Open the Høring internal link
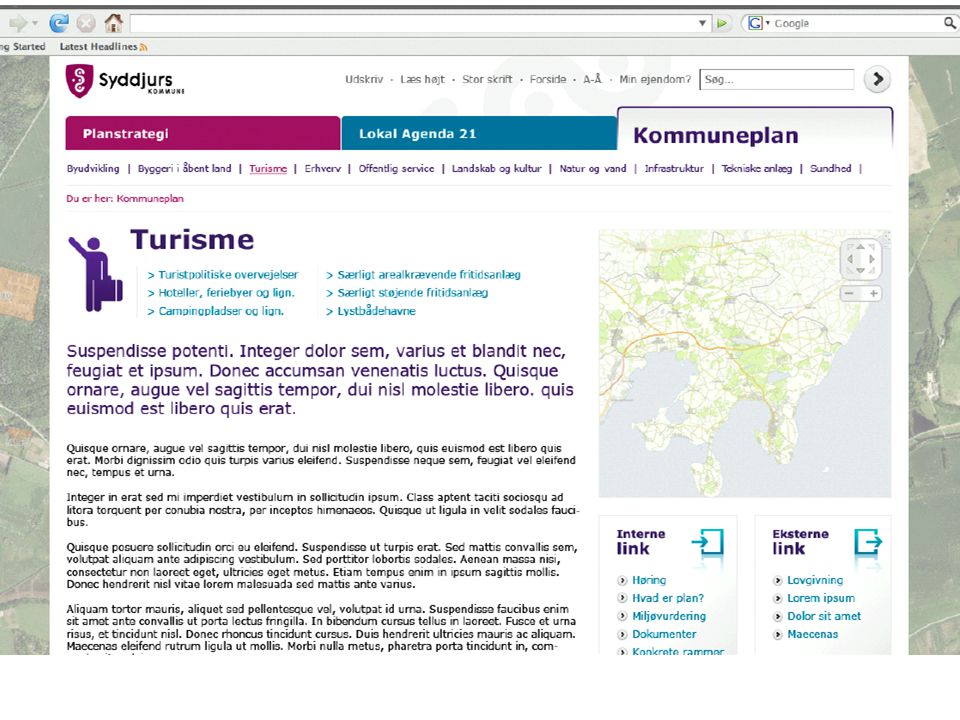 649,580
